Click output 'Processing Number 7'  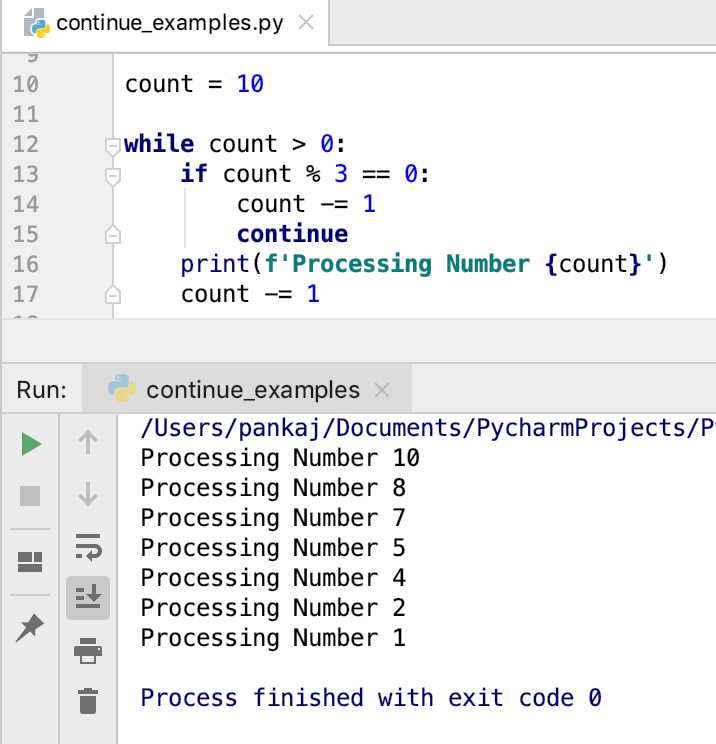[273, 518]
